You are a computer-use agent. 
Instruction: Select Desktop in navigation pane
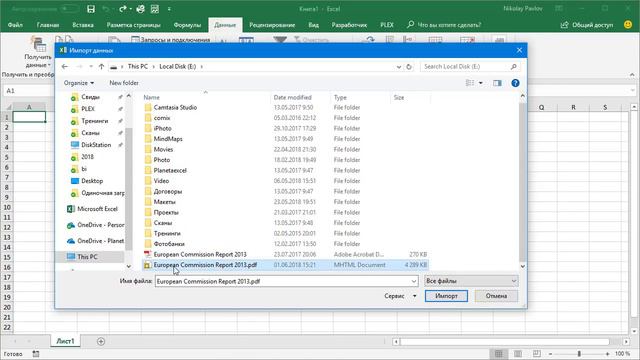click(x=87, y=181)
